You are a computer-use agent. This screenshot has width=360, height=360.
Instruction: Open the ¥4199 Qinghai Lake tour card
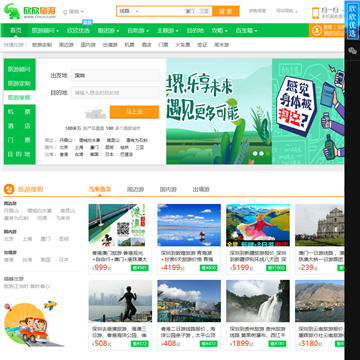point(189,239)
